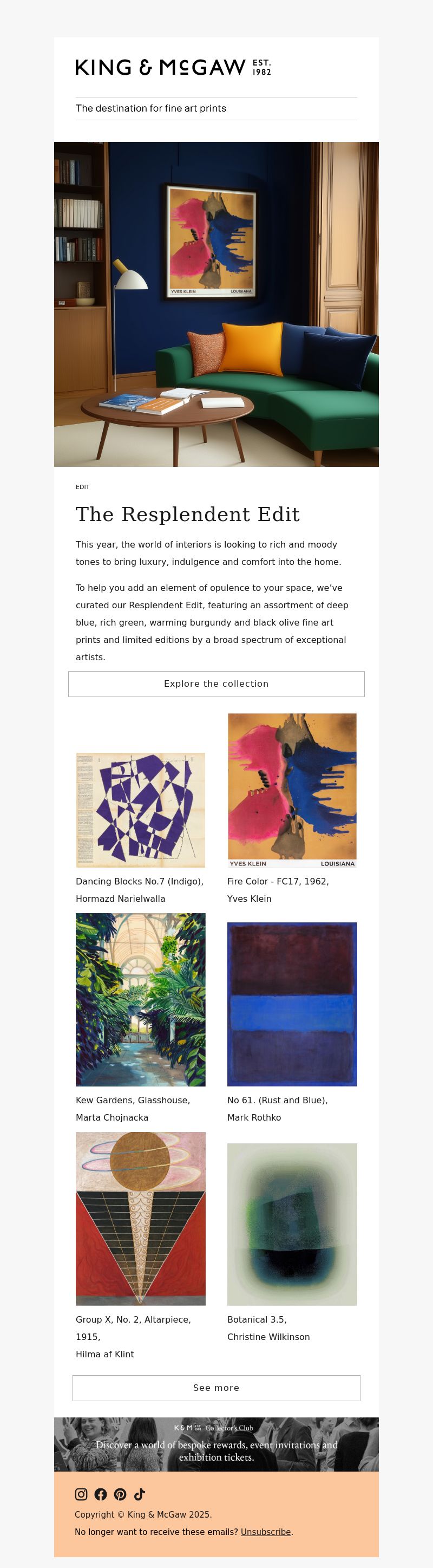433x1568 pixels.
Task: Open the Rothko No 61 artwork image
Action: pos(292,1004)
